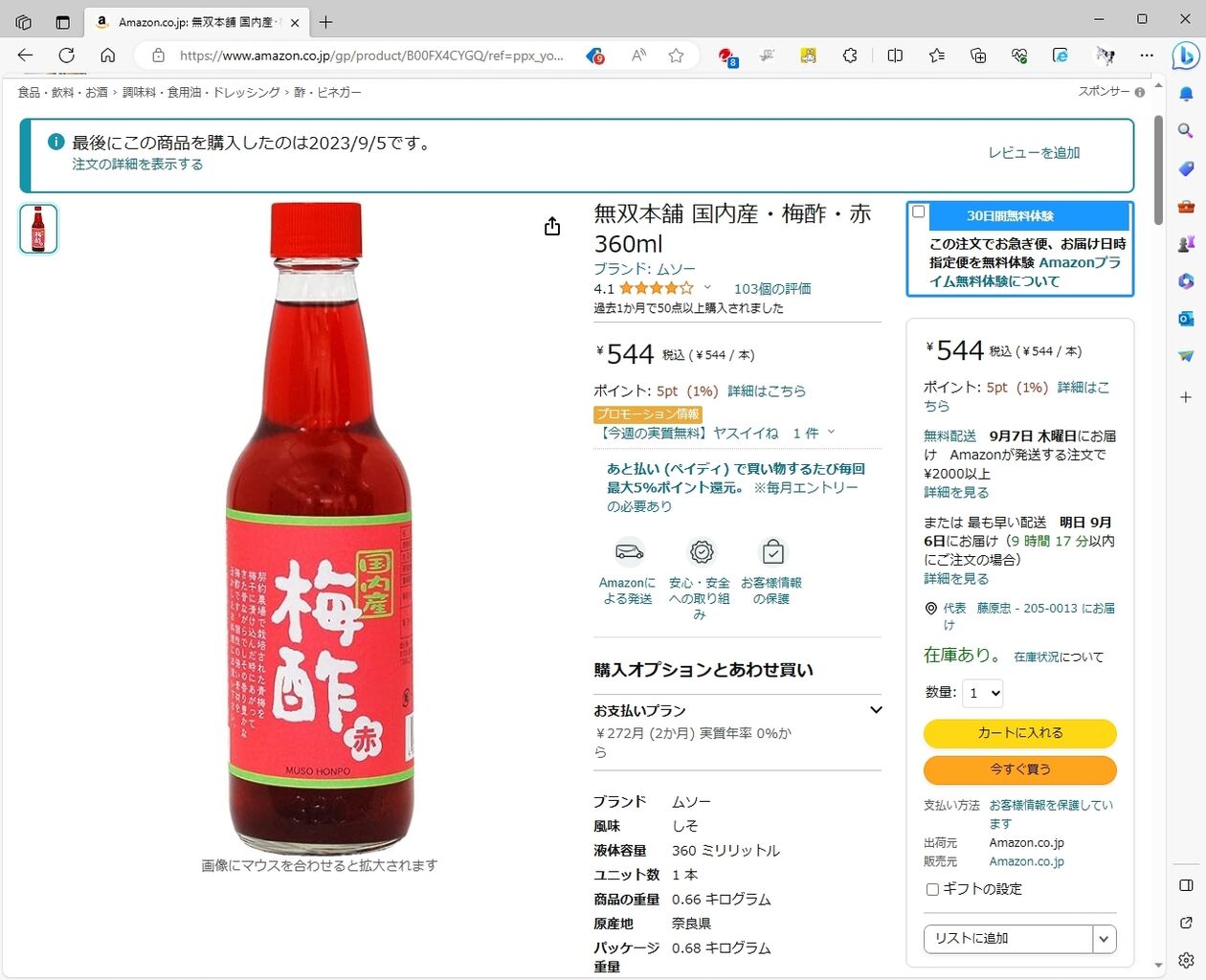Open 調味料・食用油・ドレッシング breadcrumb
The height and width of the screenshot is (980, 1206).
[201, 92]
